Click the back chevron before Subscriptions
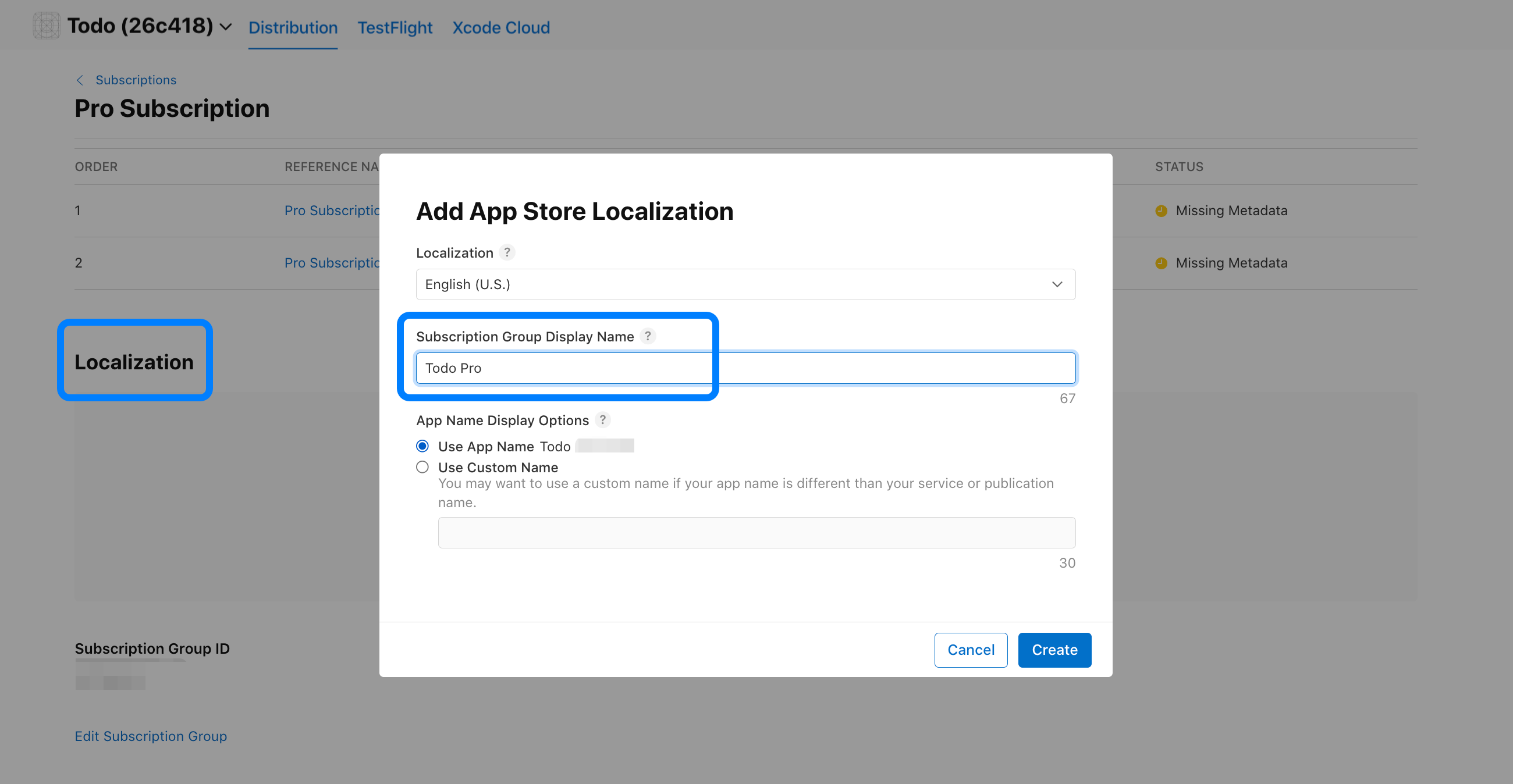 [80, 80]
